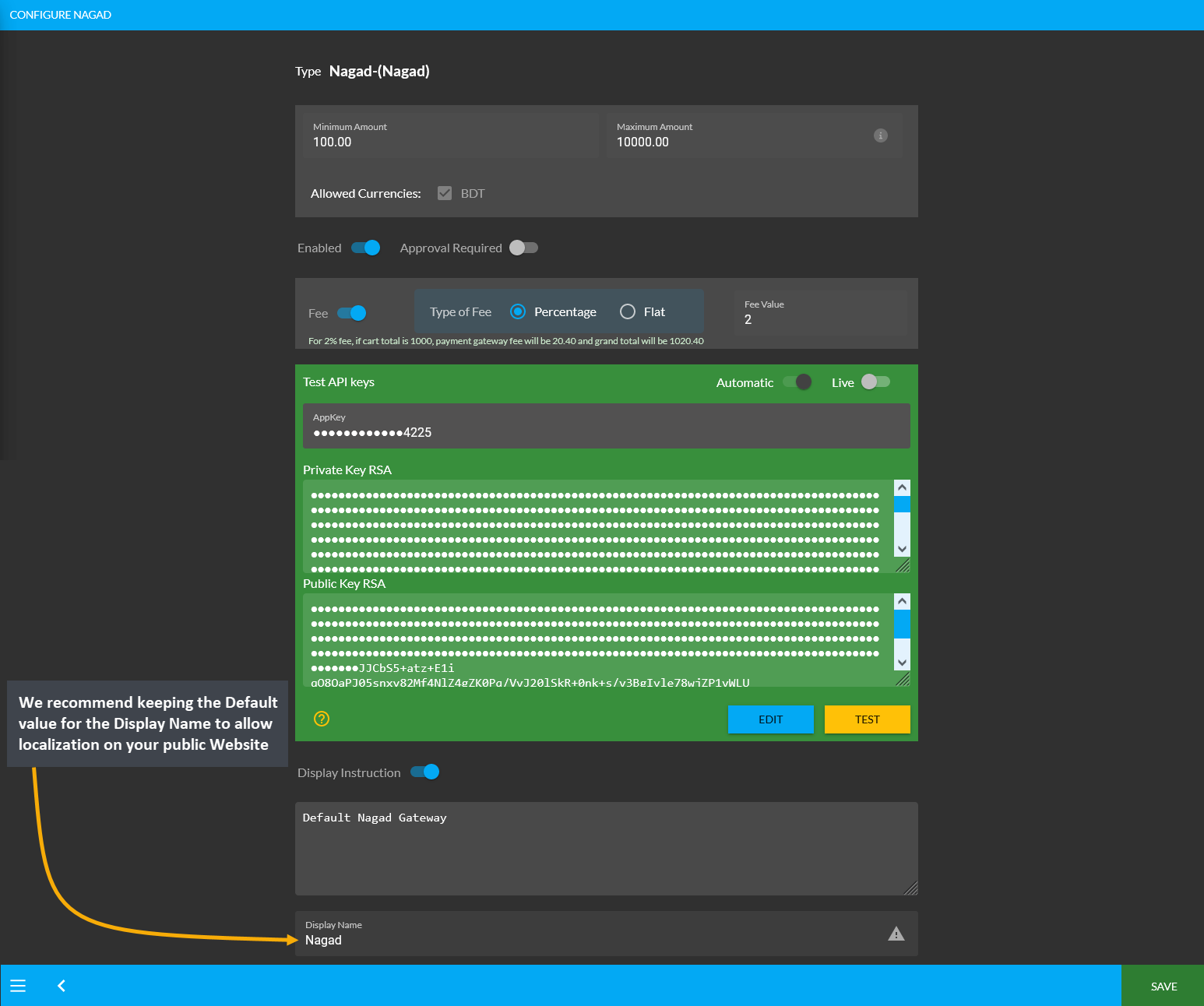Click the AppKey field
This screenshot has width=1204, height=1006.
(607, 426)
